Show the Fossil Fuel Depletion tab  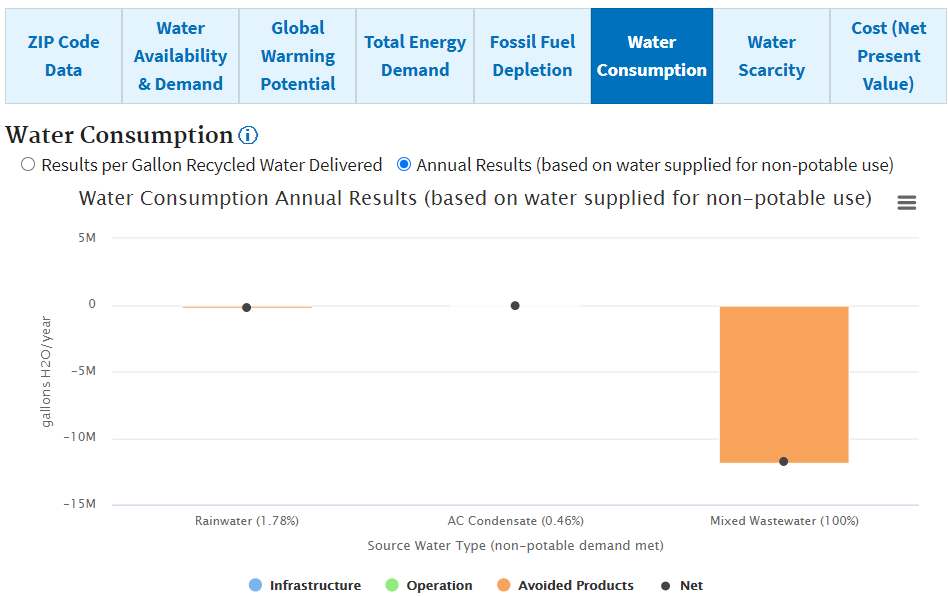(x=533, y=56)
